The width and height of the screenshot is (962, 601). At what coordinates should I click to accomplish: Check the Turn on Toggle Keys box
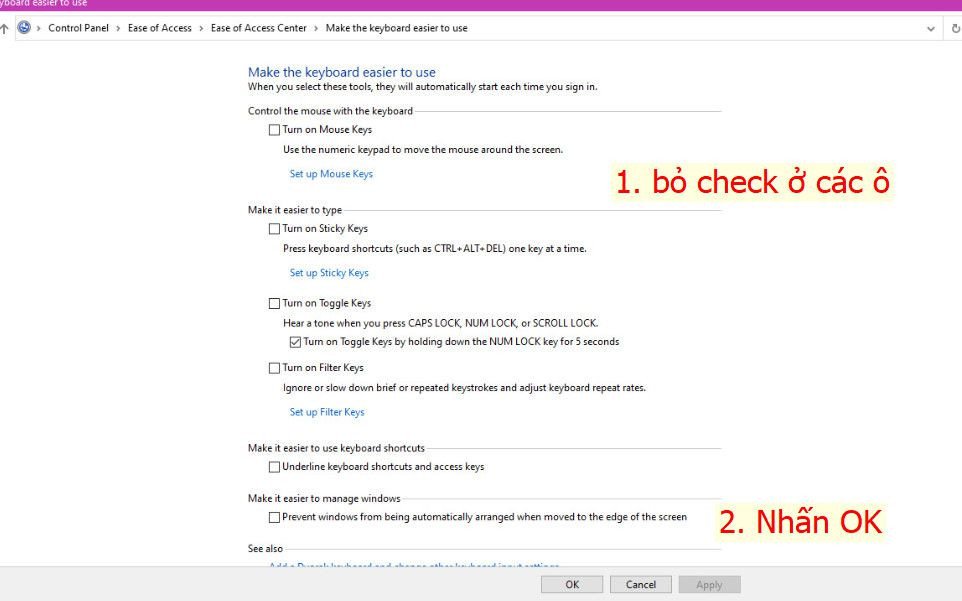274,304
